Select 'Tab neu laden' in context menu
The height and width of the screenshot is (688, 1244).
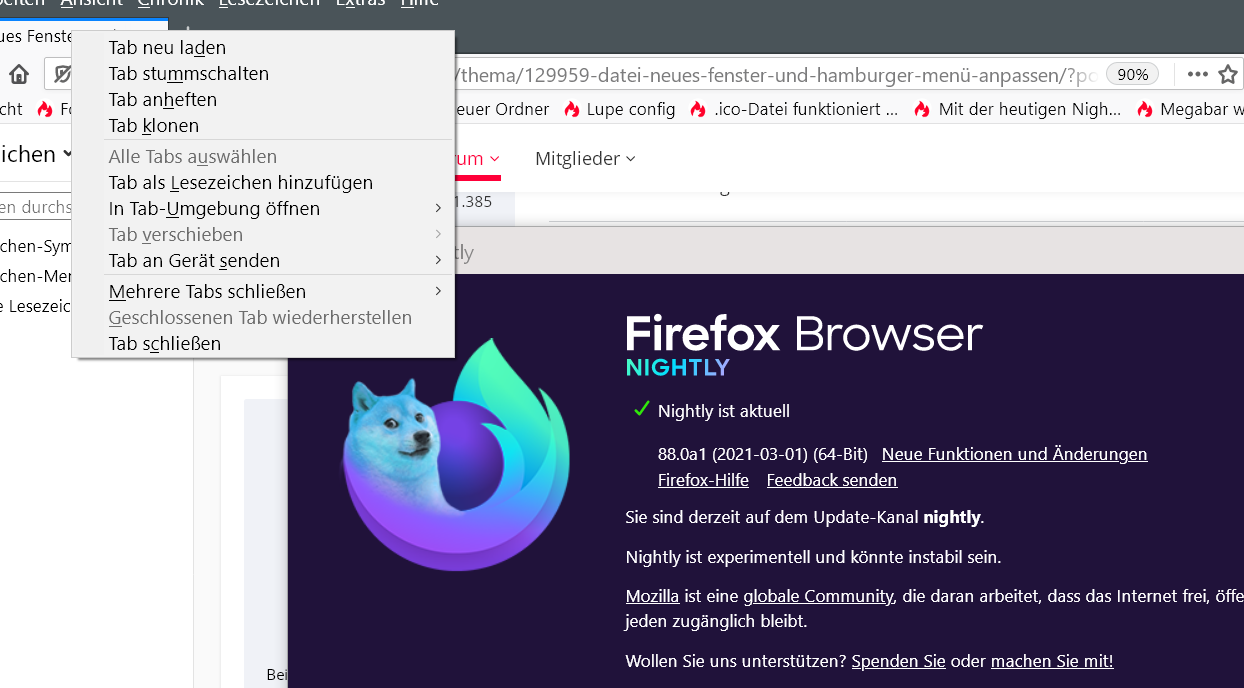(263, 47)
